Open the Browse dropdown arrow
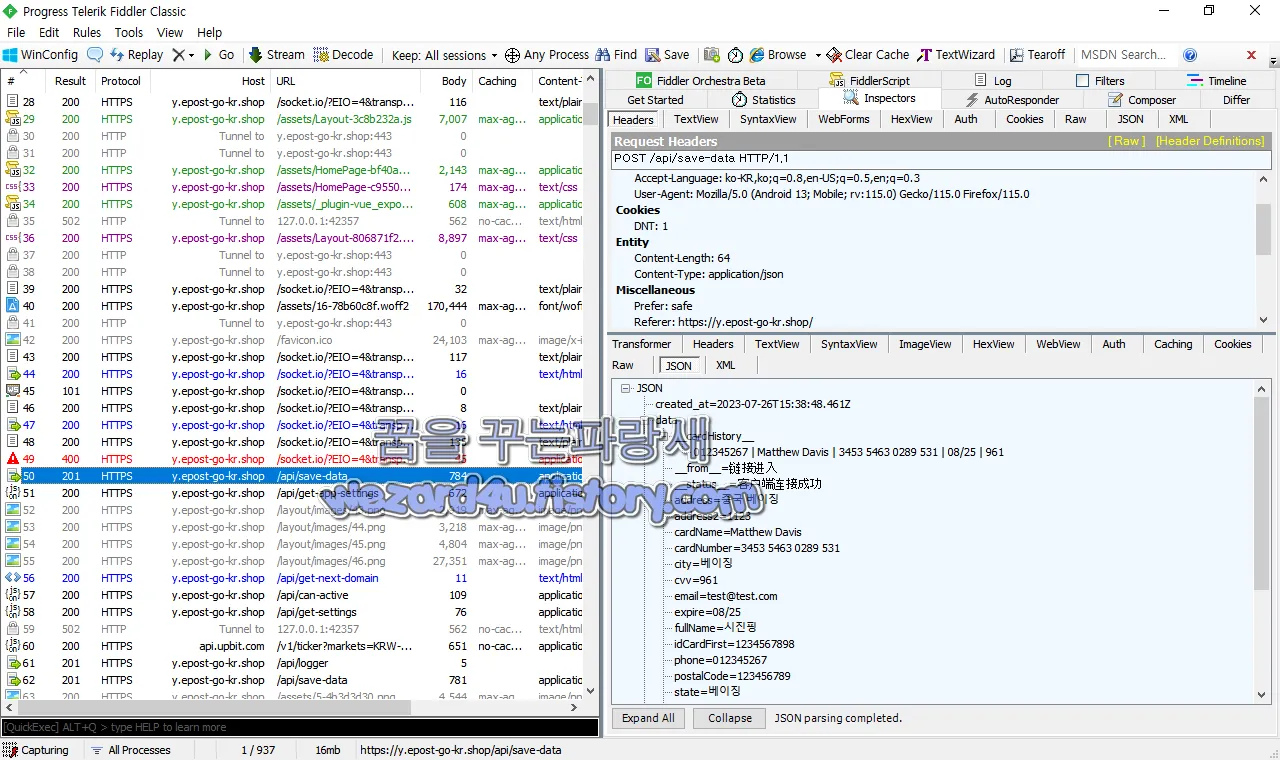1280x760 pixels. (x=817, y=55)
